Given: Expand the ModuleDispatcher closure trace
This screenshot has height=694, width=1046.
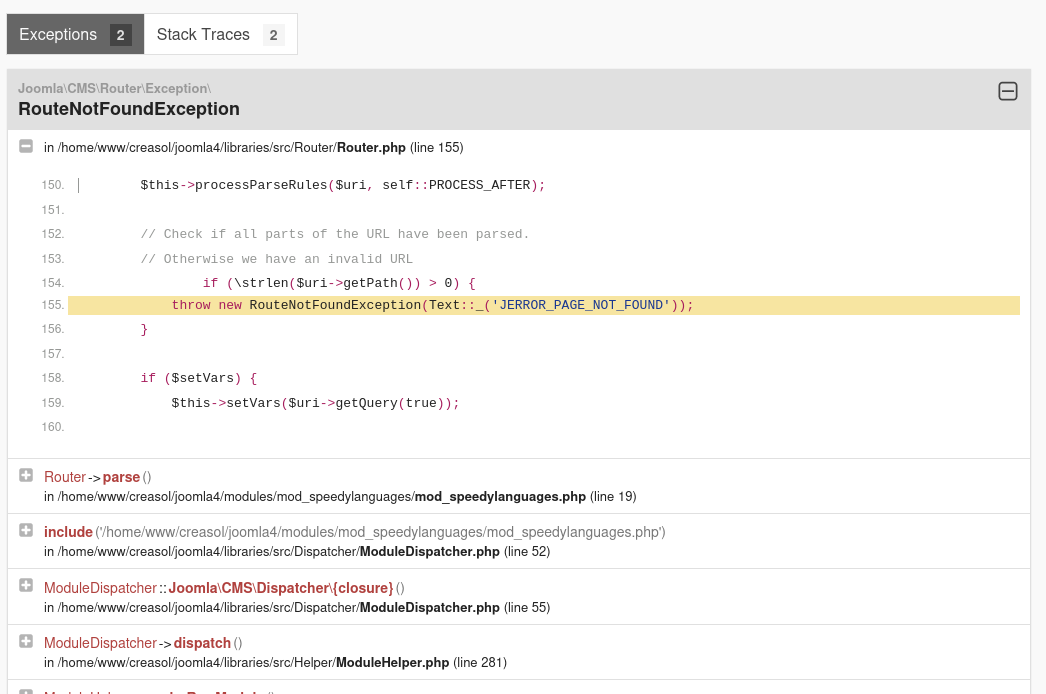Looking at the screenshot, I should pyautogui.click(x=26, y=587).
